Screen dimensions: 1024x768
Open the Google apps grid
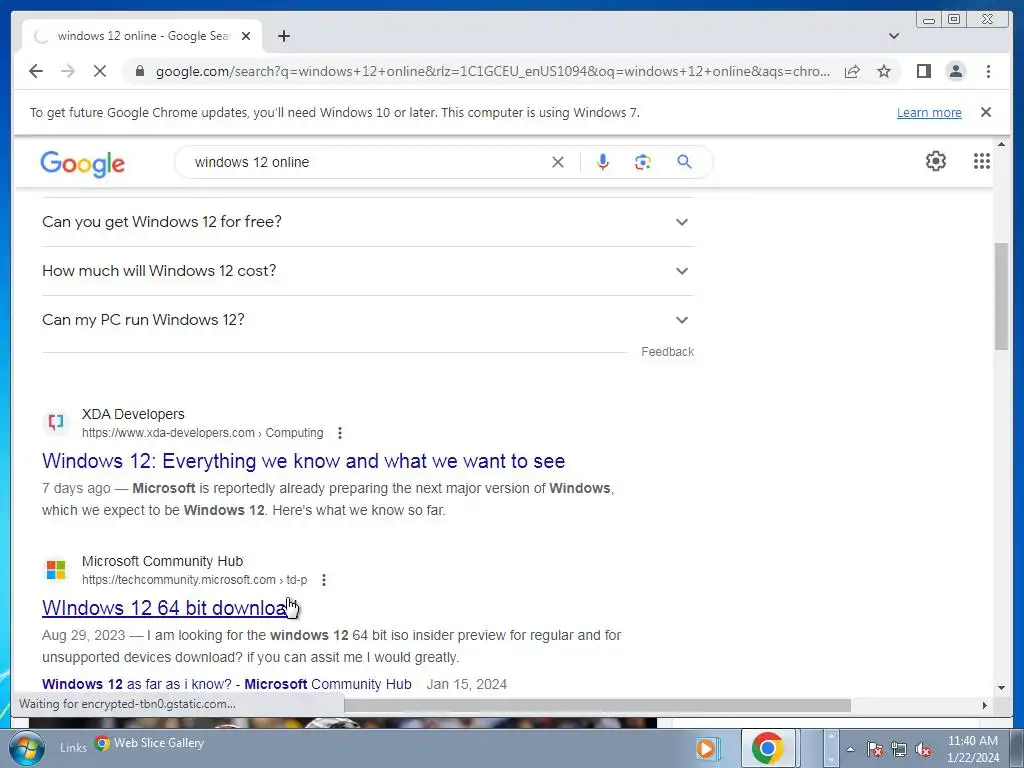tap(982, 161)
